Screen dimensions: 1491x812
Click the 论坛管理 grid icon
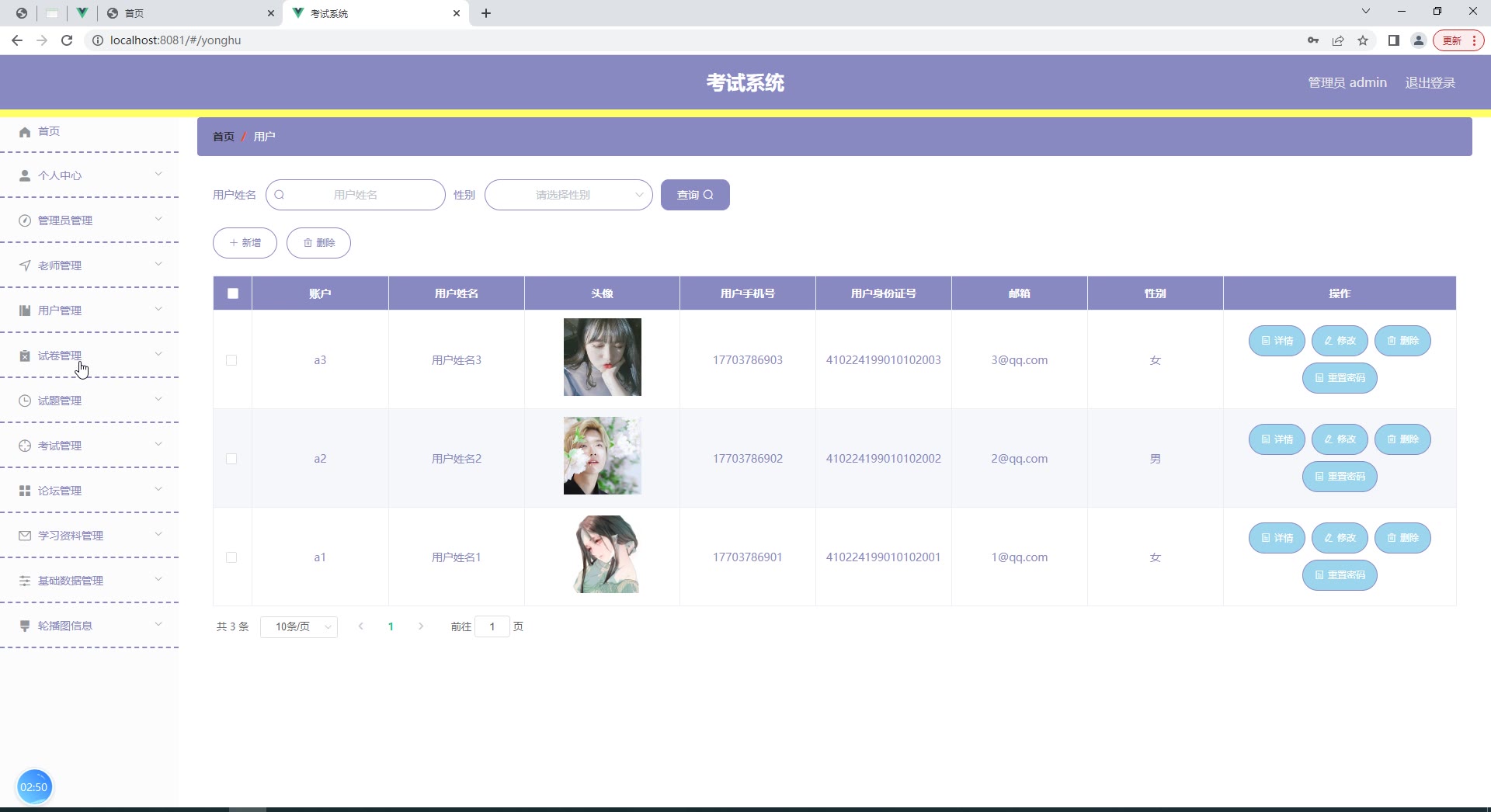[x=25, y=491]
